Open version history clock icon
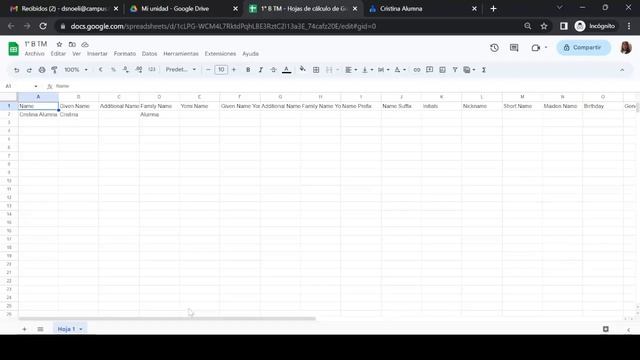Viewport: 640px width, 360px height. [x=494, y=48]
